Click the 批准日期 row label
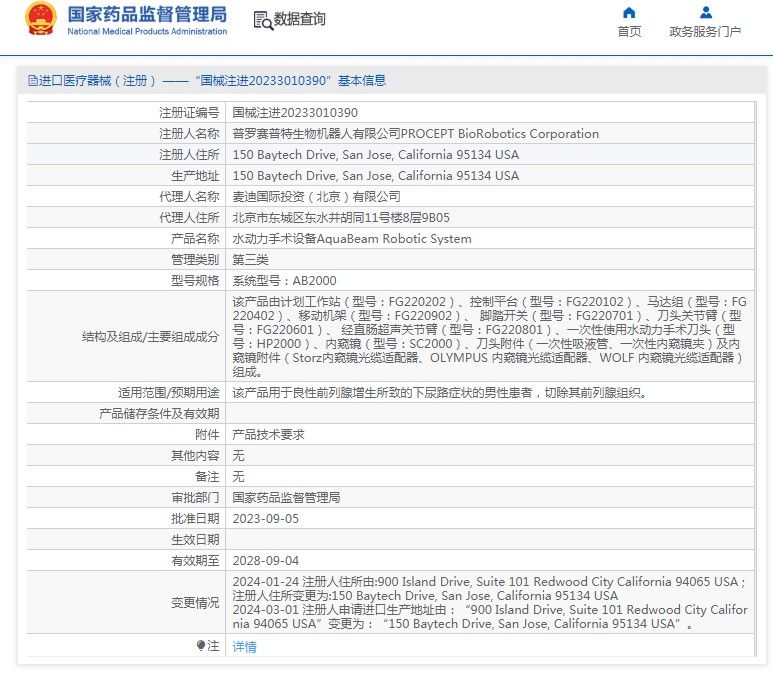Image resolution: width=773 pixels, height=674 pixels. tap(195, 519)
